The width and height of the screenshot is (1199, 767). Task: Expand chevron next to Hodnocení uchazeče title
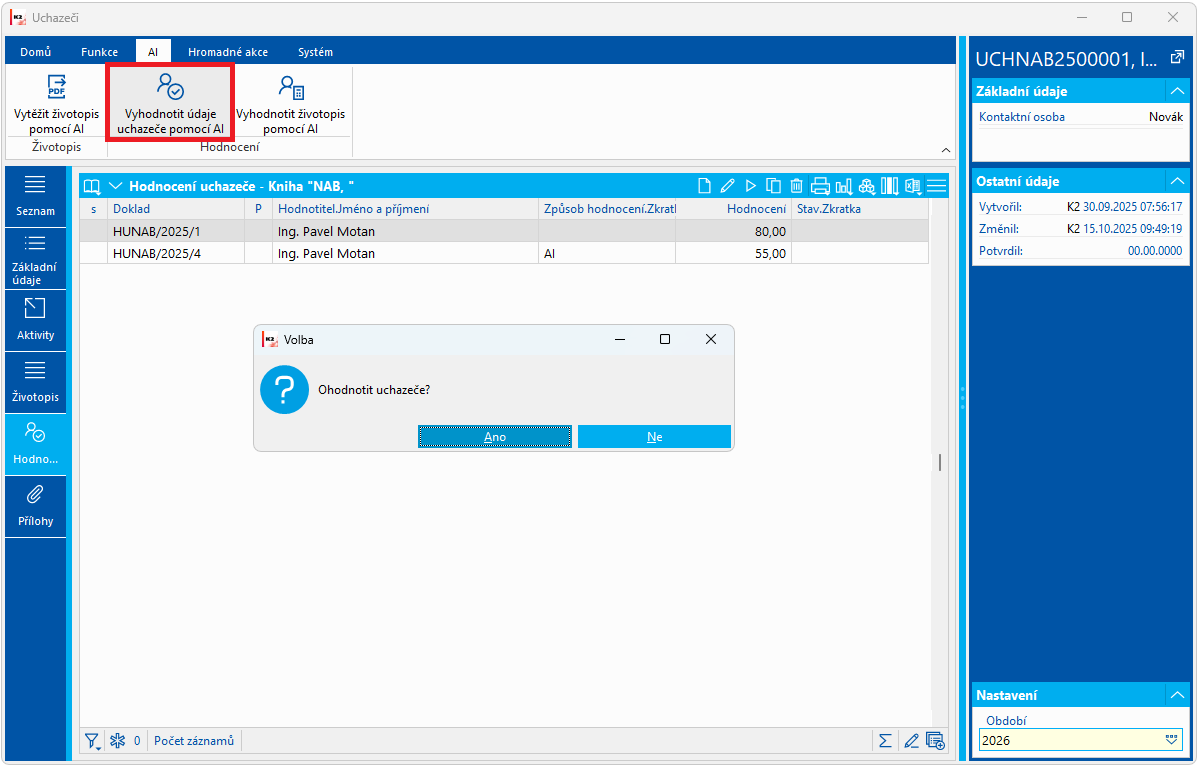[x=115, y=186]
